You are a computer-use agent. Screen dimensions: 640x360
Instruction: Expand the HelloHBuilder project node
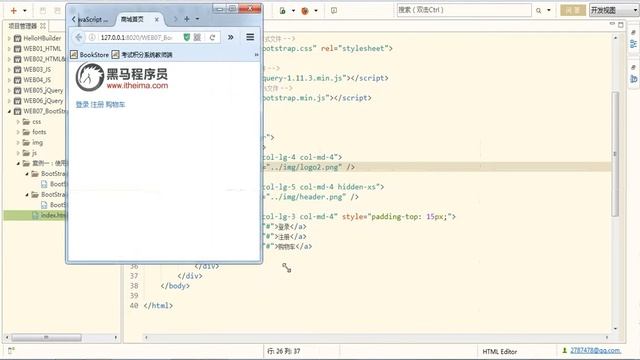(x=9, y=38)
